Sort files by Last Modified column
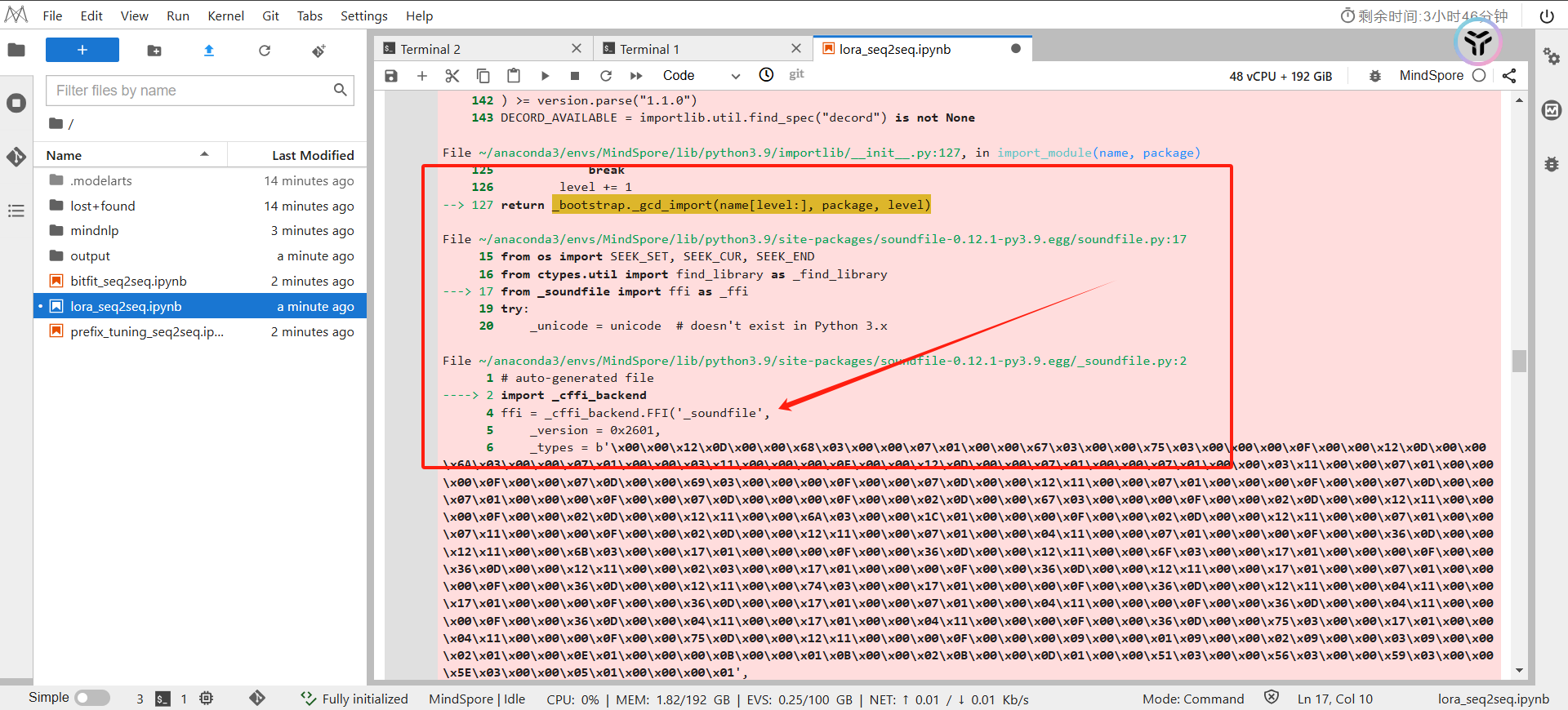1568x710 pixels. 312,155
